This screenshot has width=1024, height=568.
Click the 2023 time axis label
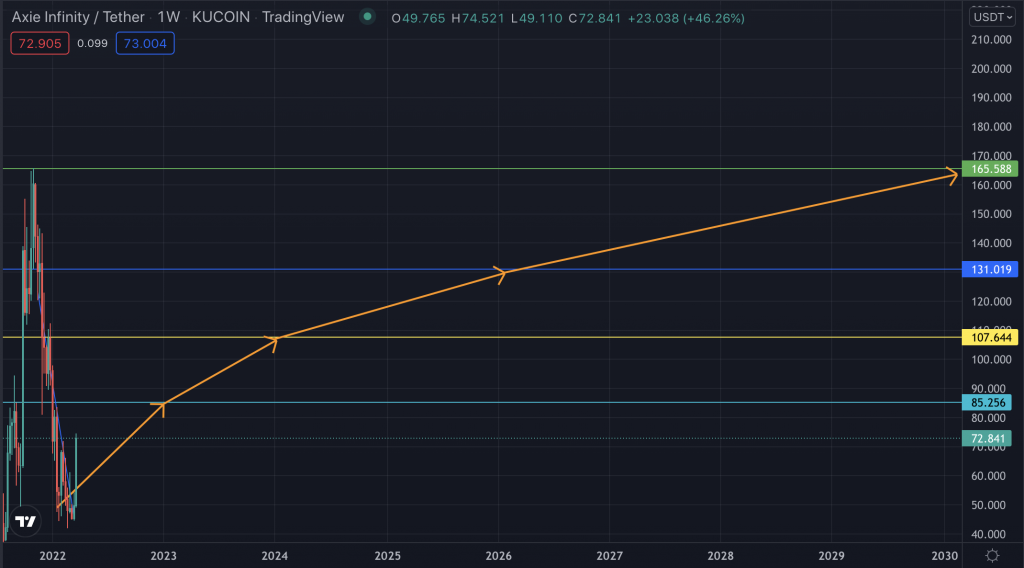tap(163, 556)
